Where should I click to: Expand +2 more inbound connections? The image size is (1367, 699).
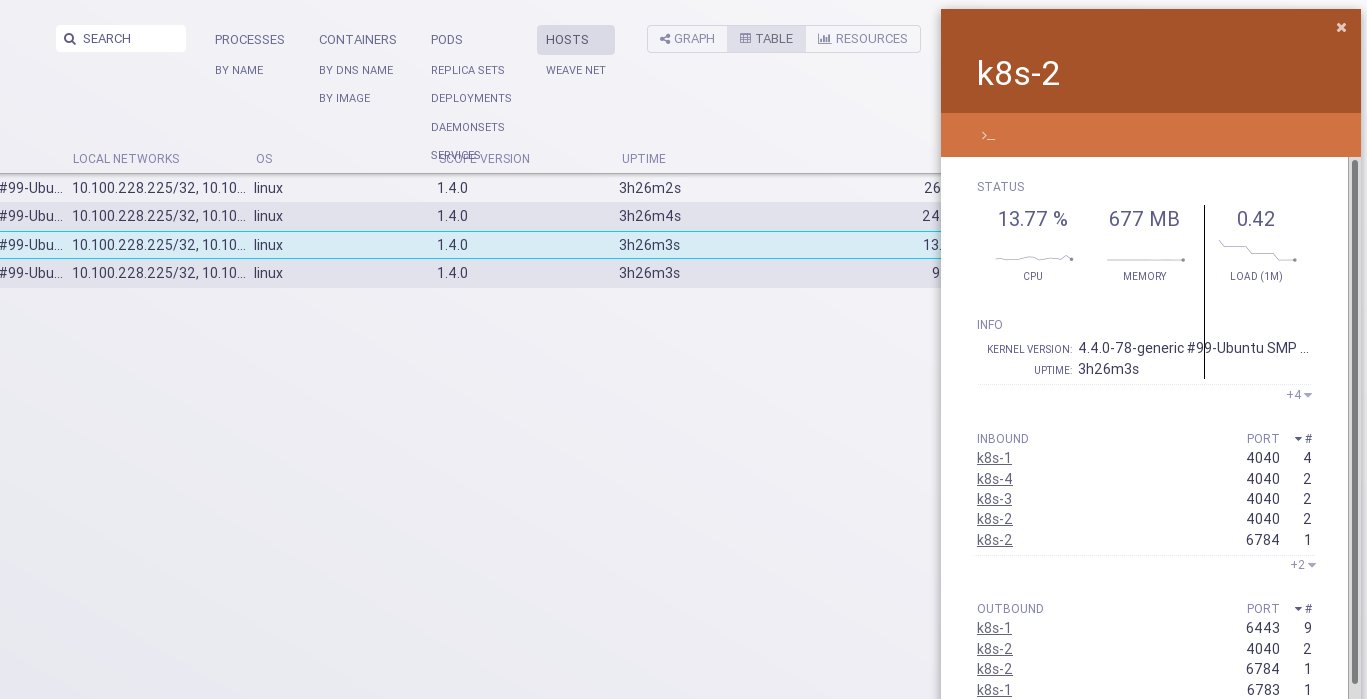pos(1303,565)
